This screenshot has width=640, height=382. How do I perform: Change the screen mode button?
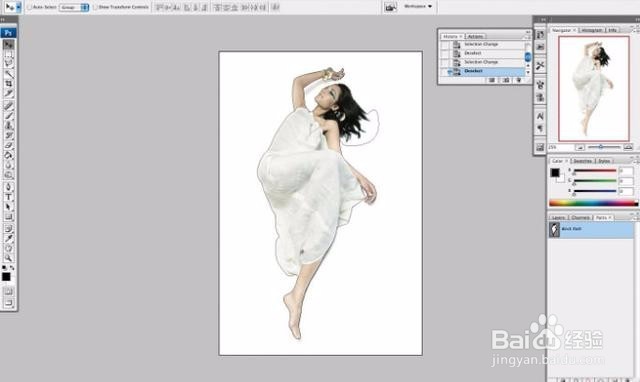tap(9, 303)
